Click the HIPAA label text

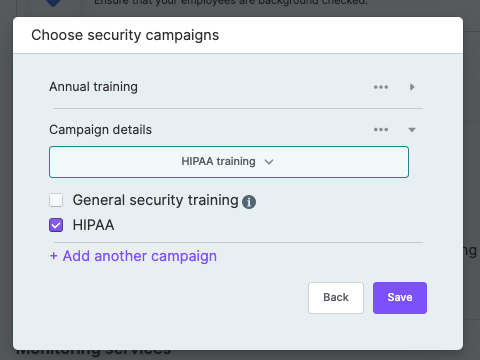(x=93, y=225)
